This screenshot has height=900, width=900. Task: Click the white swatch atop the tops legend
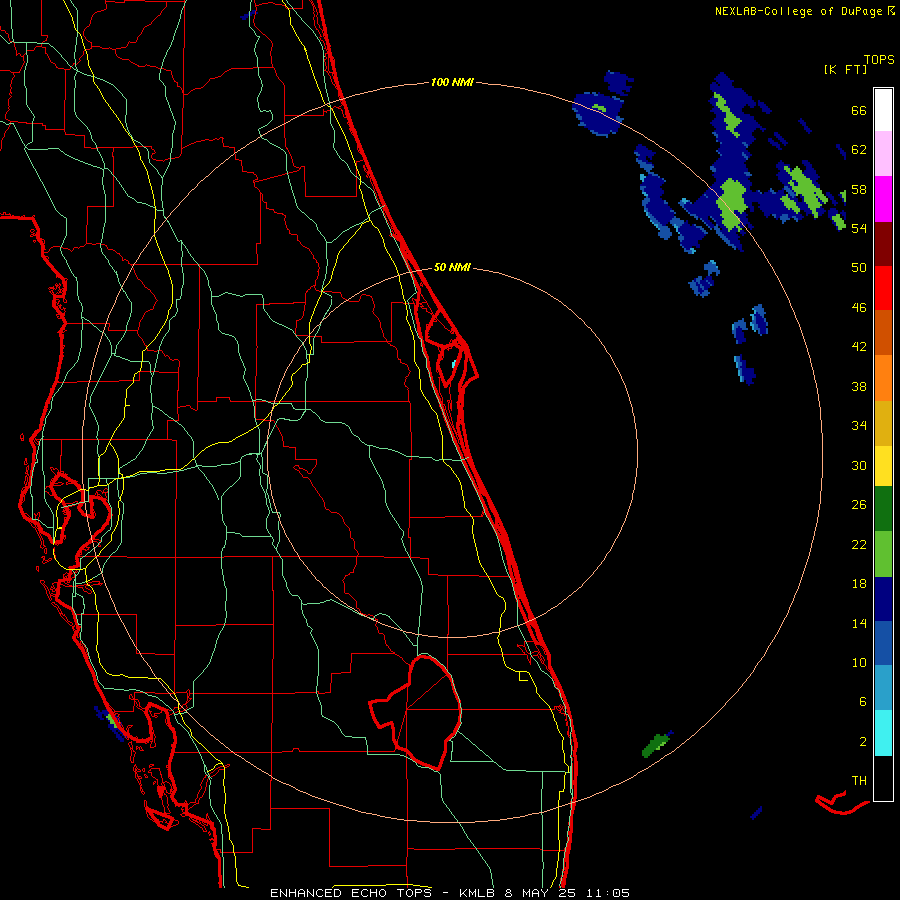pos(883,110)
